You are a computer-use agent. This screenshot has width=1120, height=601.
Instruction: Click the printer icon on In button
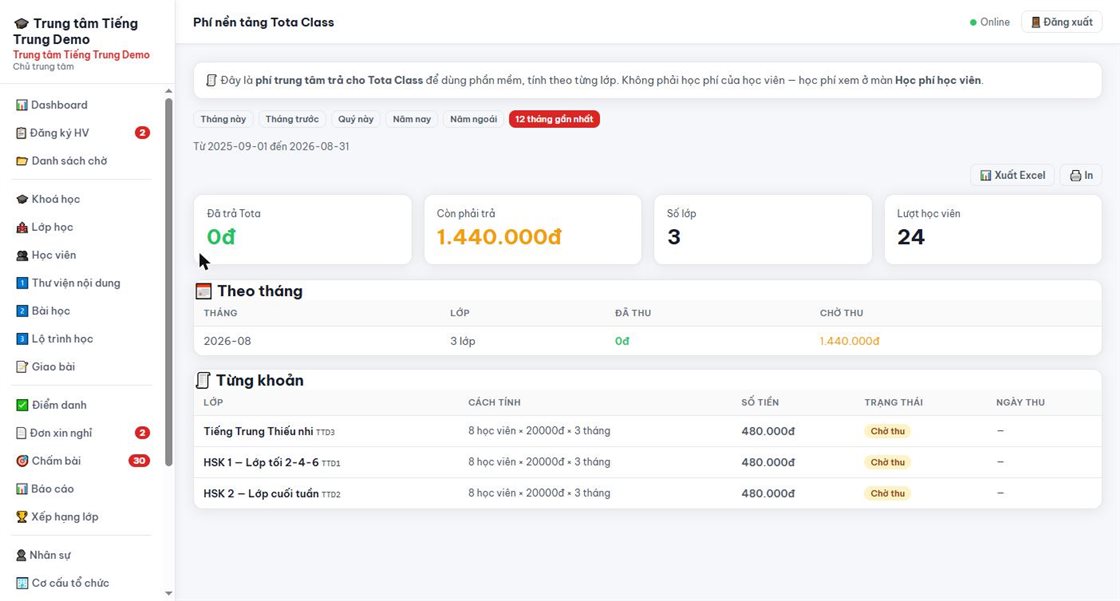[x=1075, y=176]
